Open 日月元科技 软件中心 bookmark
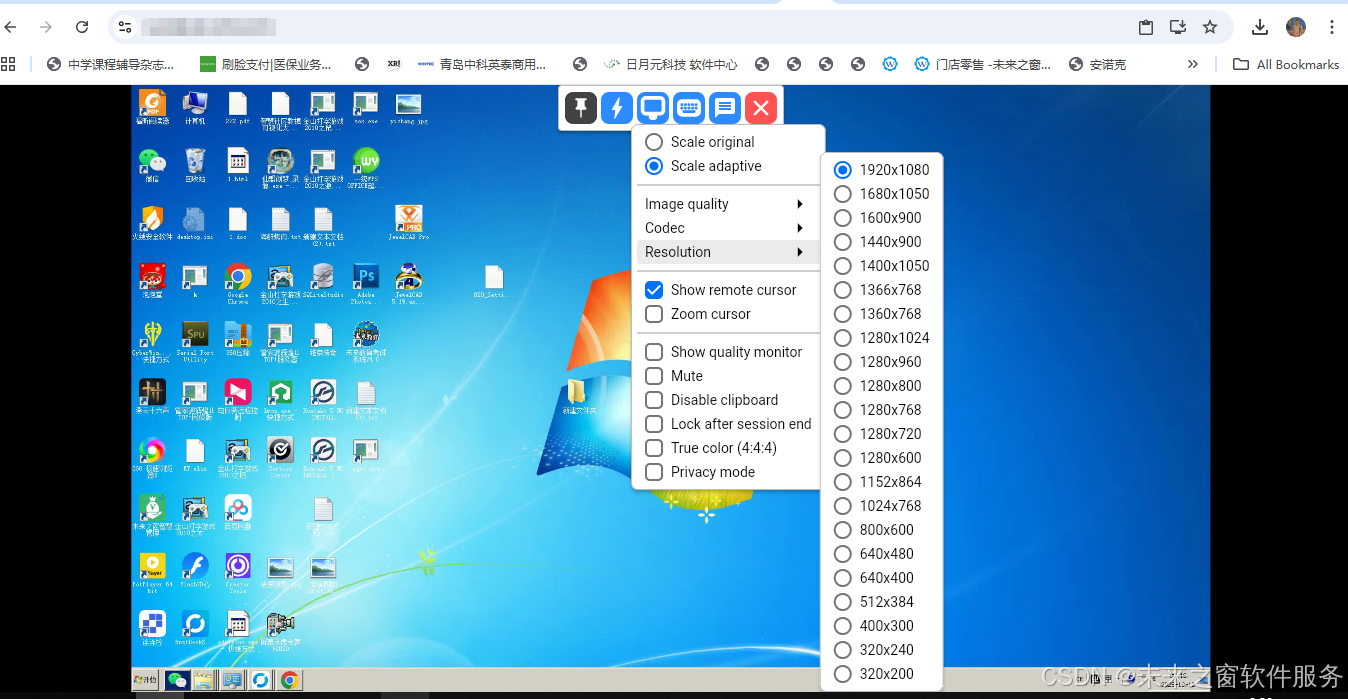This screenshot has width=1348, height=699. coord(671,64)
